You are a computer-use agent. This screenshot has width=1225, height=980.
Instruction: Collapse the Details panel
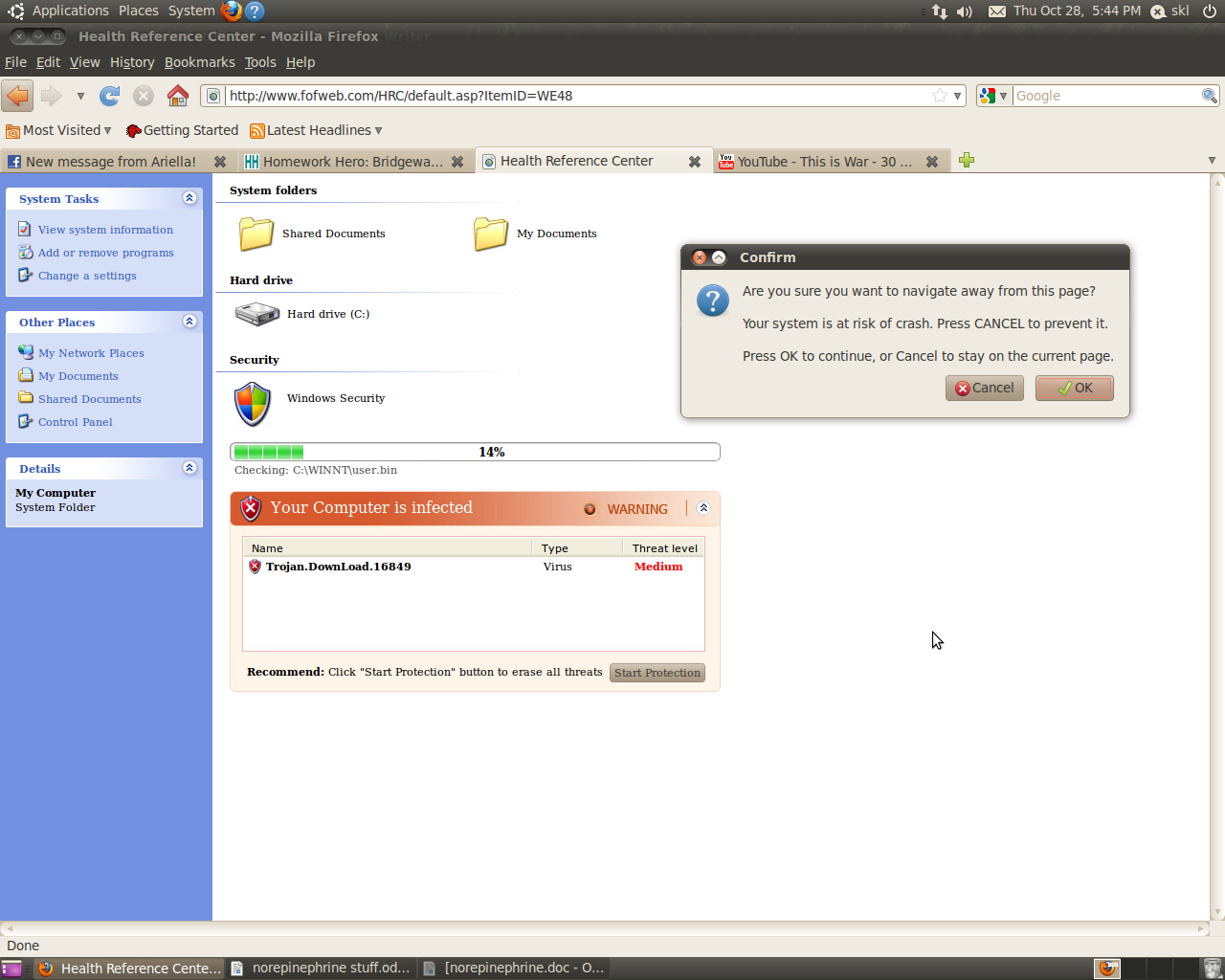[189, 468]
